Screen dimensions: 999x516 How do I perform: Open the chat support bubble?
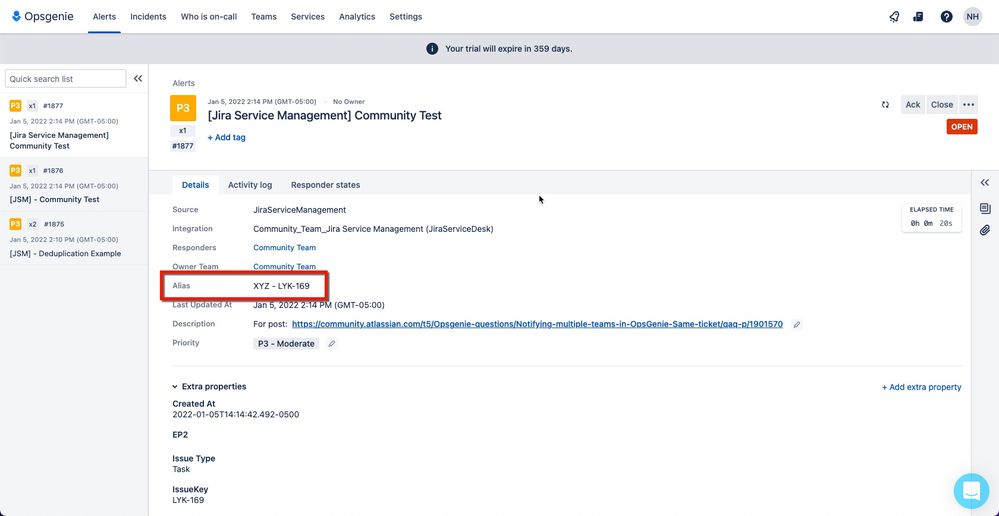click(971, 491)
